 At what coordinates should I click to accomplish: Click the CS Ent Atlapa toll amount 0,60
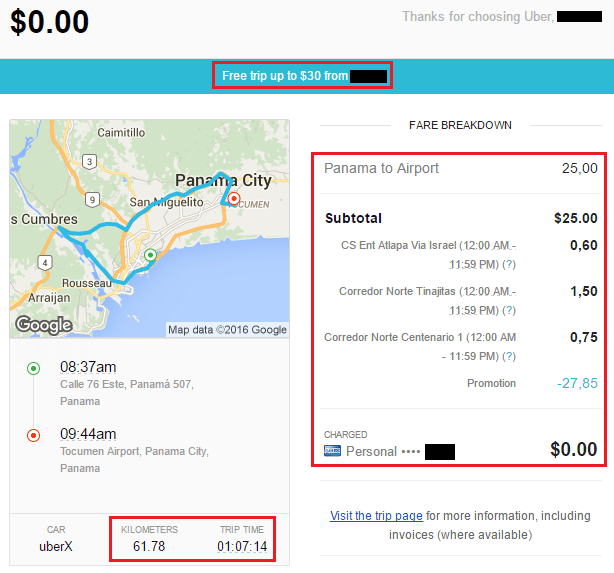click(583, 245)
